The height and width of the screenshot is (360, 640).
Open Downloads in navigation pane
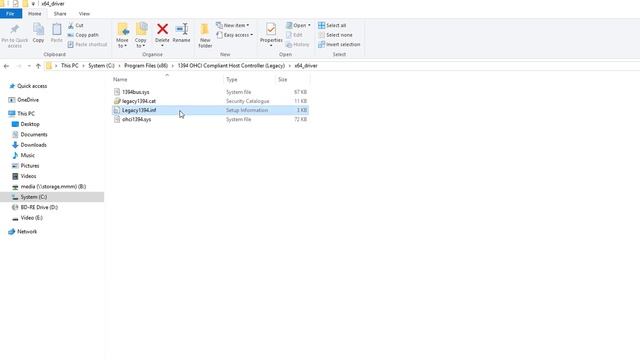point(33,145)
